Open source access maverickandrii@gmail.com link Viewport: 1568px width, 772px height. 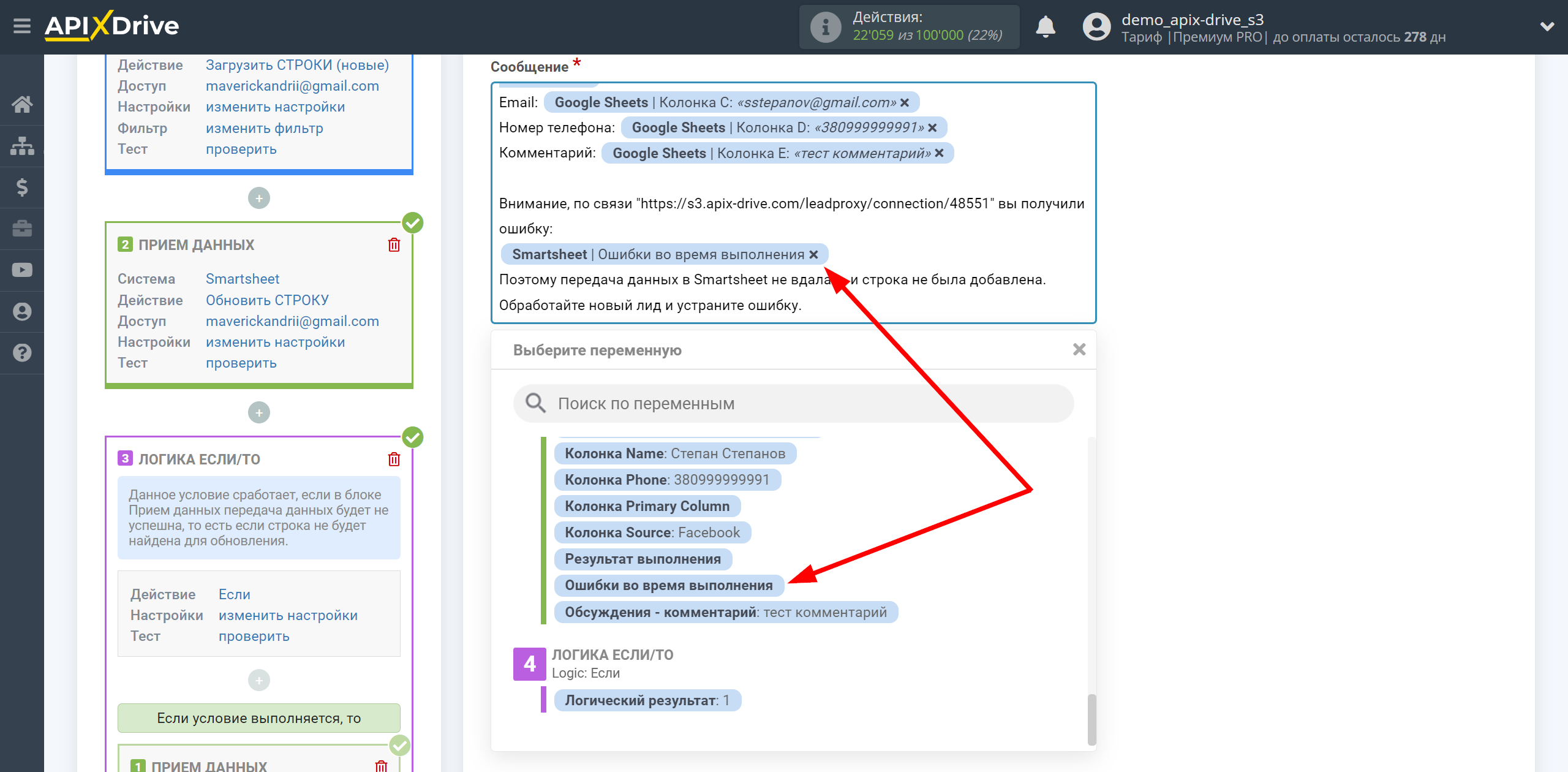pyautogui.click(x=292, y=86)
